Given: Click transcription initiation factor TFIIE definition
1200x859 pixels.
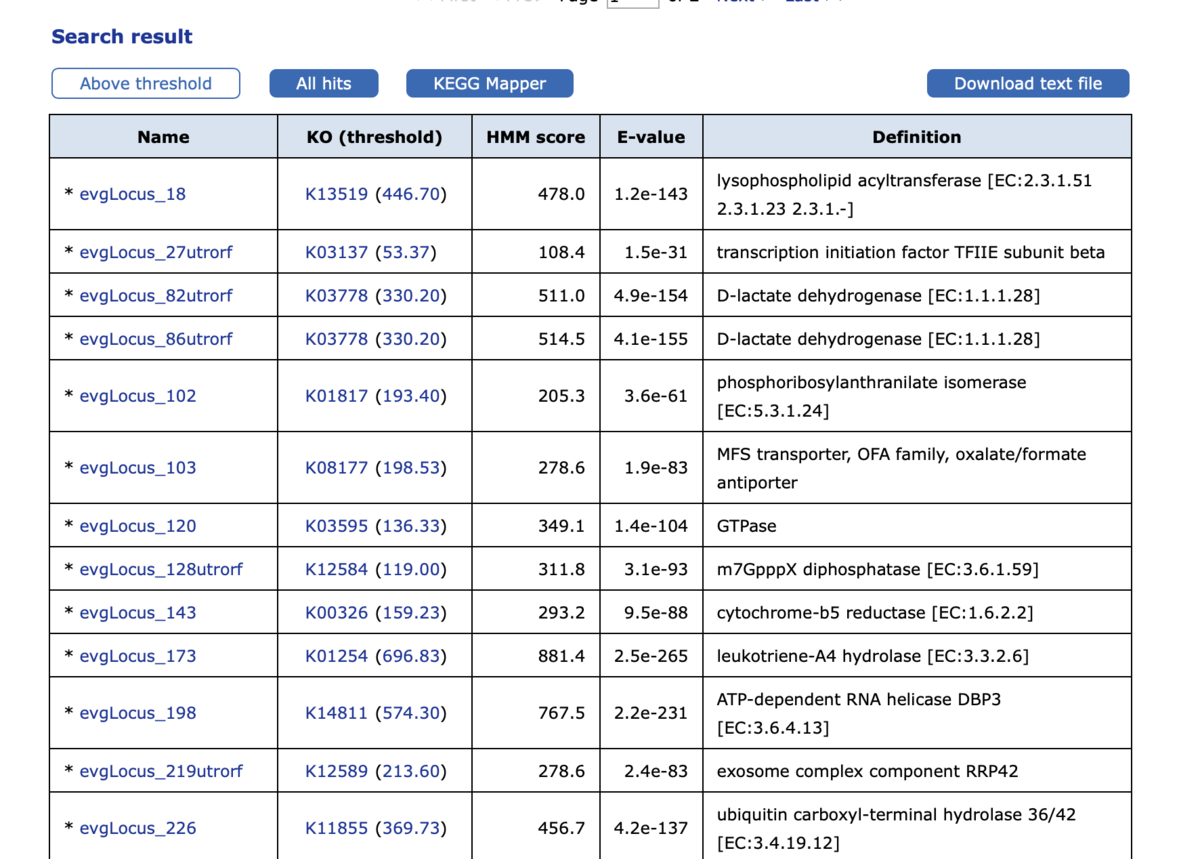Looking at the screenshot, I should pos(911,252).
